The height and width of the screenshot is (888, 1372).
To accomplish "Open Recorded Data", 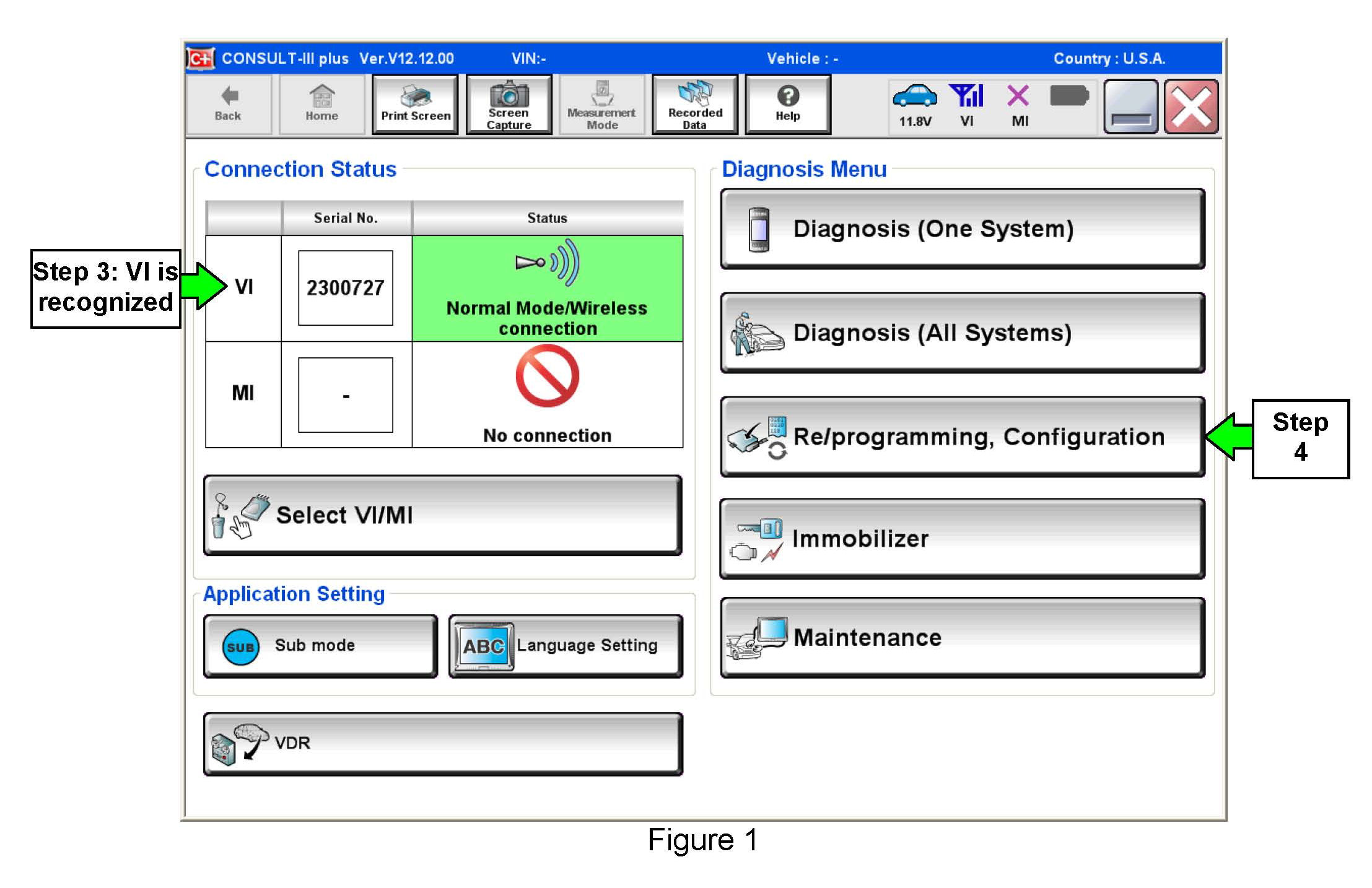I will pos(695,104).
